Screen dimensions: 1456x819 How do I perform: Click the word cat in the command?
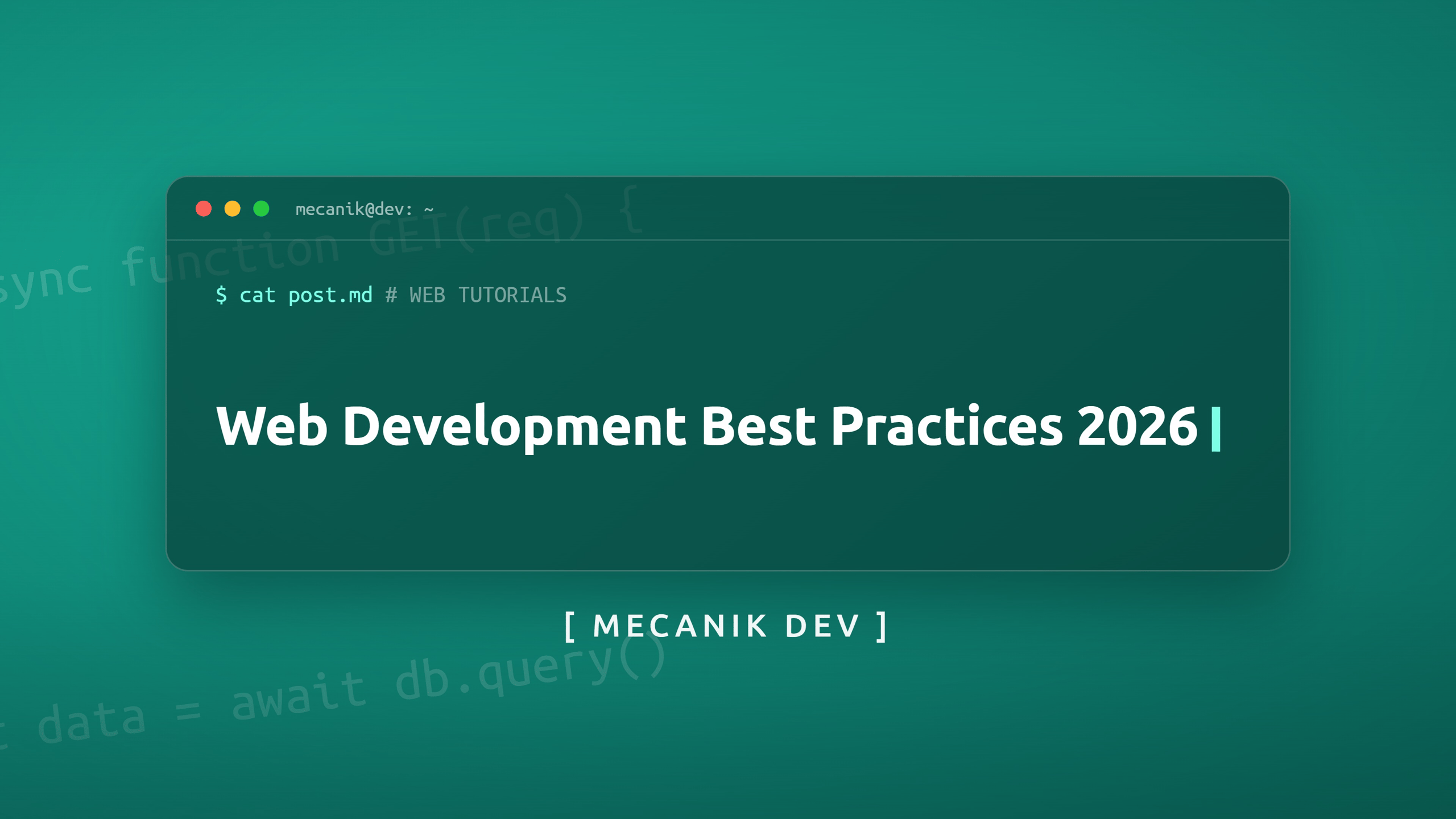pyautogui.click(x=257, y=295)
